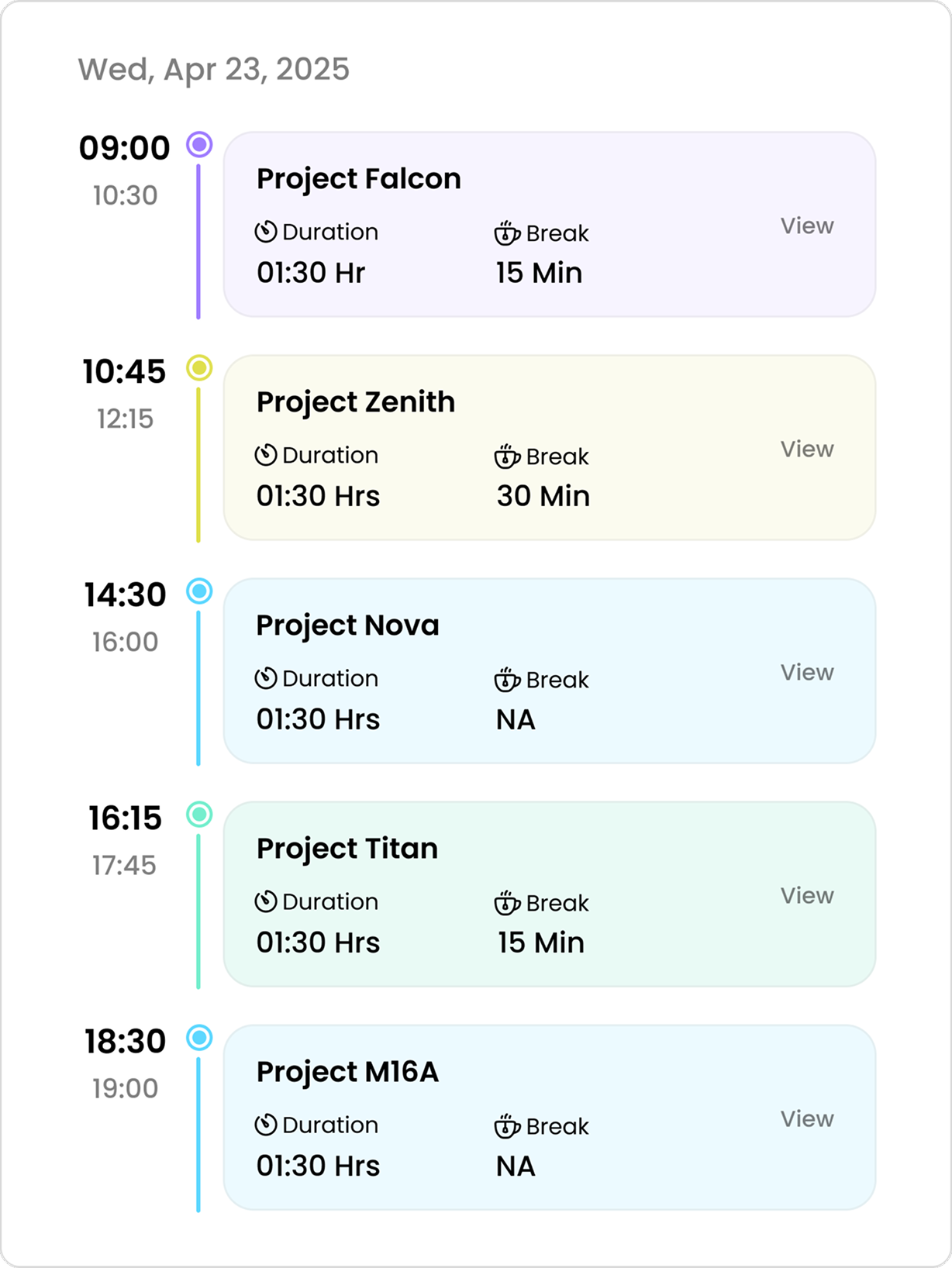
Task: Click the Duration clock icon in Project Nova
Action: tap(266, 678)
